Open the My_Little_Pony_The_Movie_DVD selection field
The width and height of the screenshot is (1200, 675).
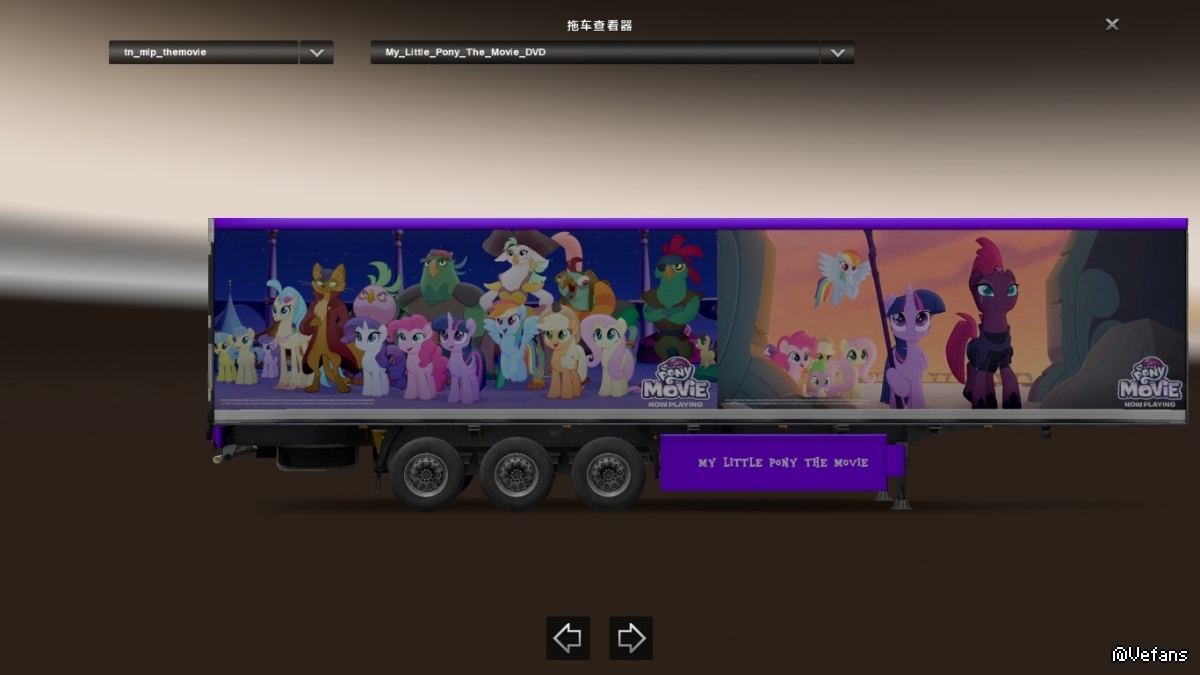595,52
